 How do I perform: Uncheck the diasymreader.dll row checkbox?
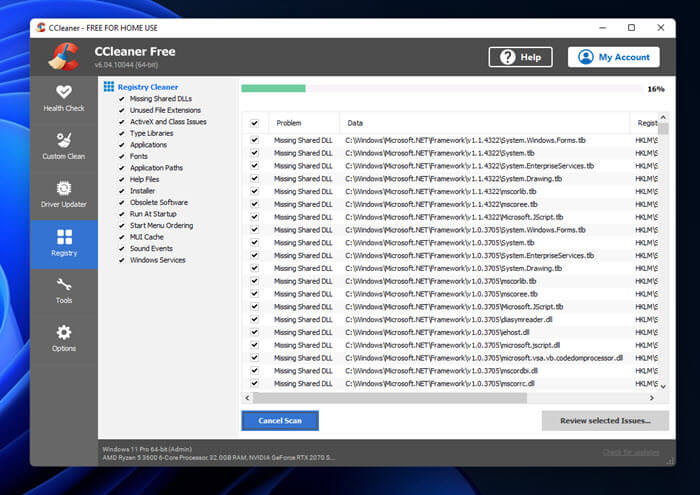(x=254, y=320)
